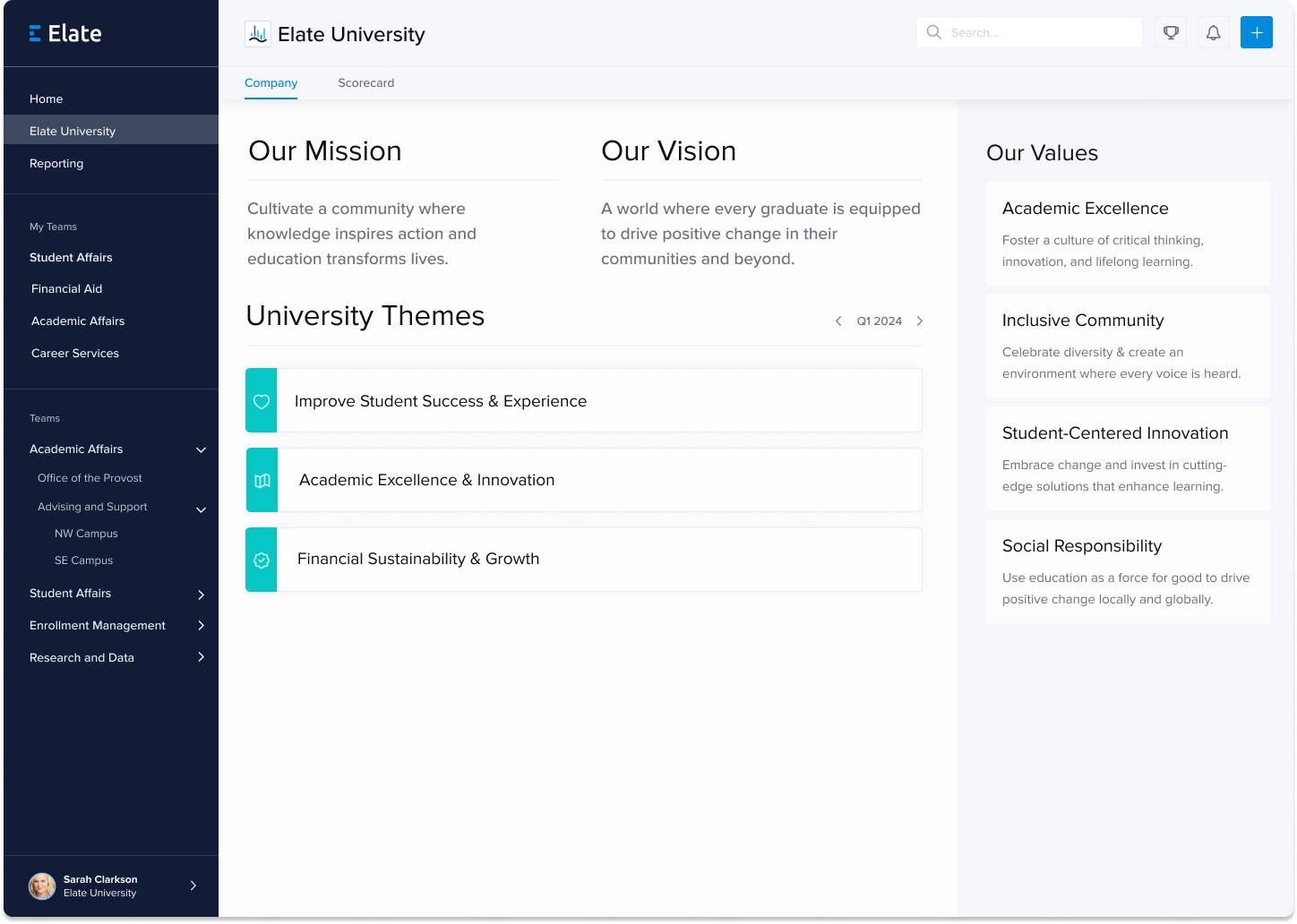Click the search magnifier icon
Image resolution: width=1297 pixels, height=924 pixels.
point(933,32)
